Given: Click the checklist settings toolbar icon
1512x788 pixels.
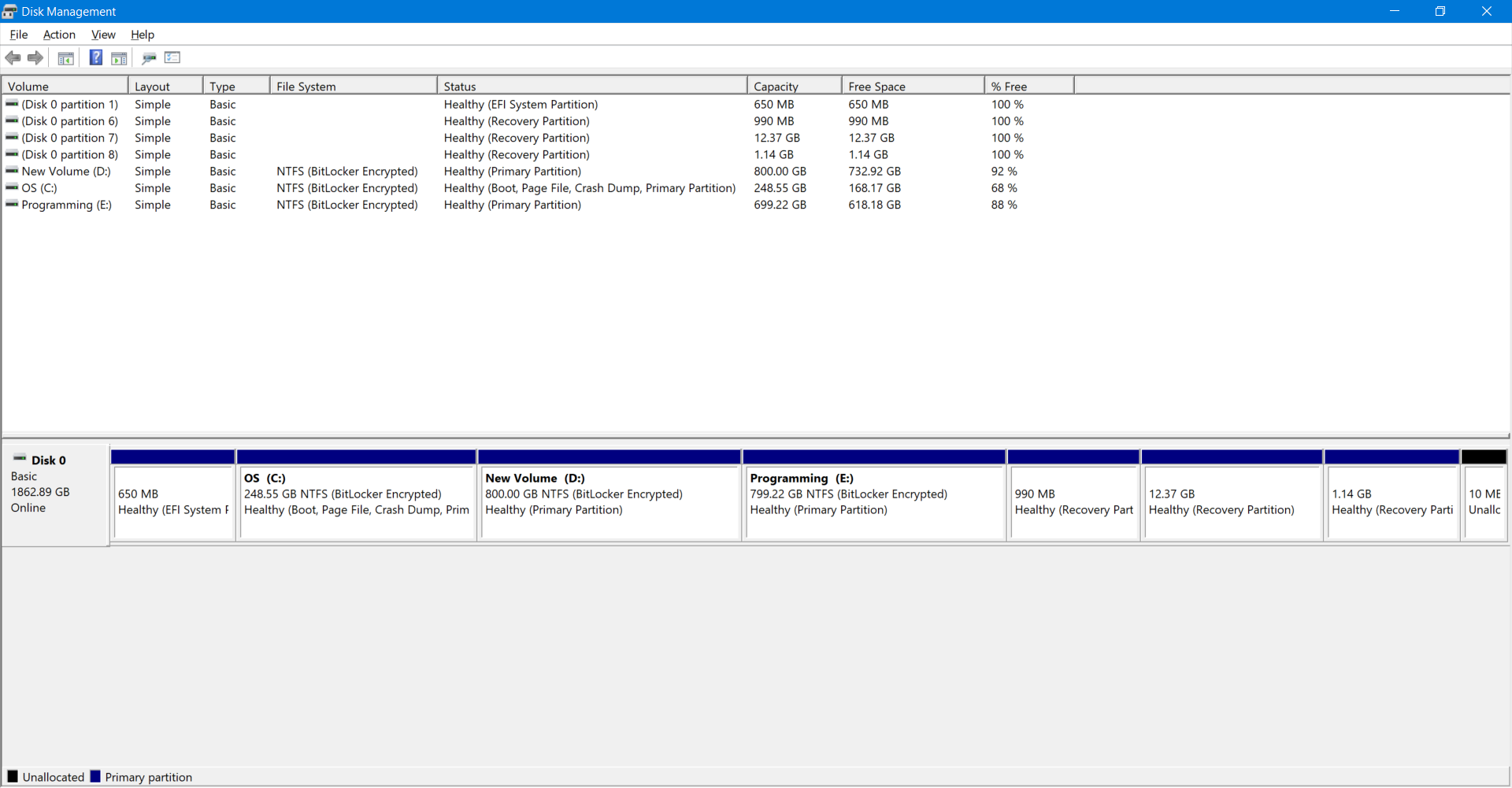Looking at the screenshot, I should click(172, 57).
